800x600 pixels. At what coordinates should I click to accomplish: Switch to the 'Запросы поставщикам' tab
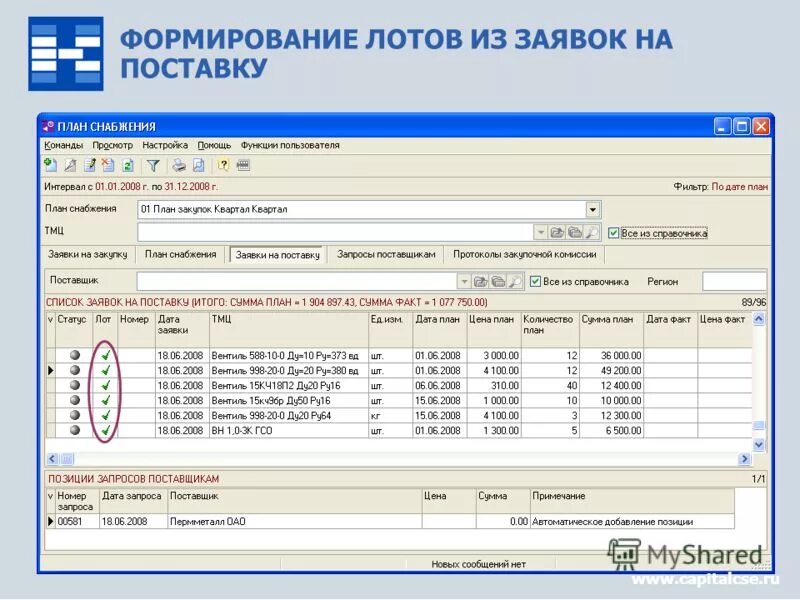coord(387,254)
